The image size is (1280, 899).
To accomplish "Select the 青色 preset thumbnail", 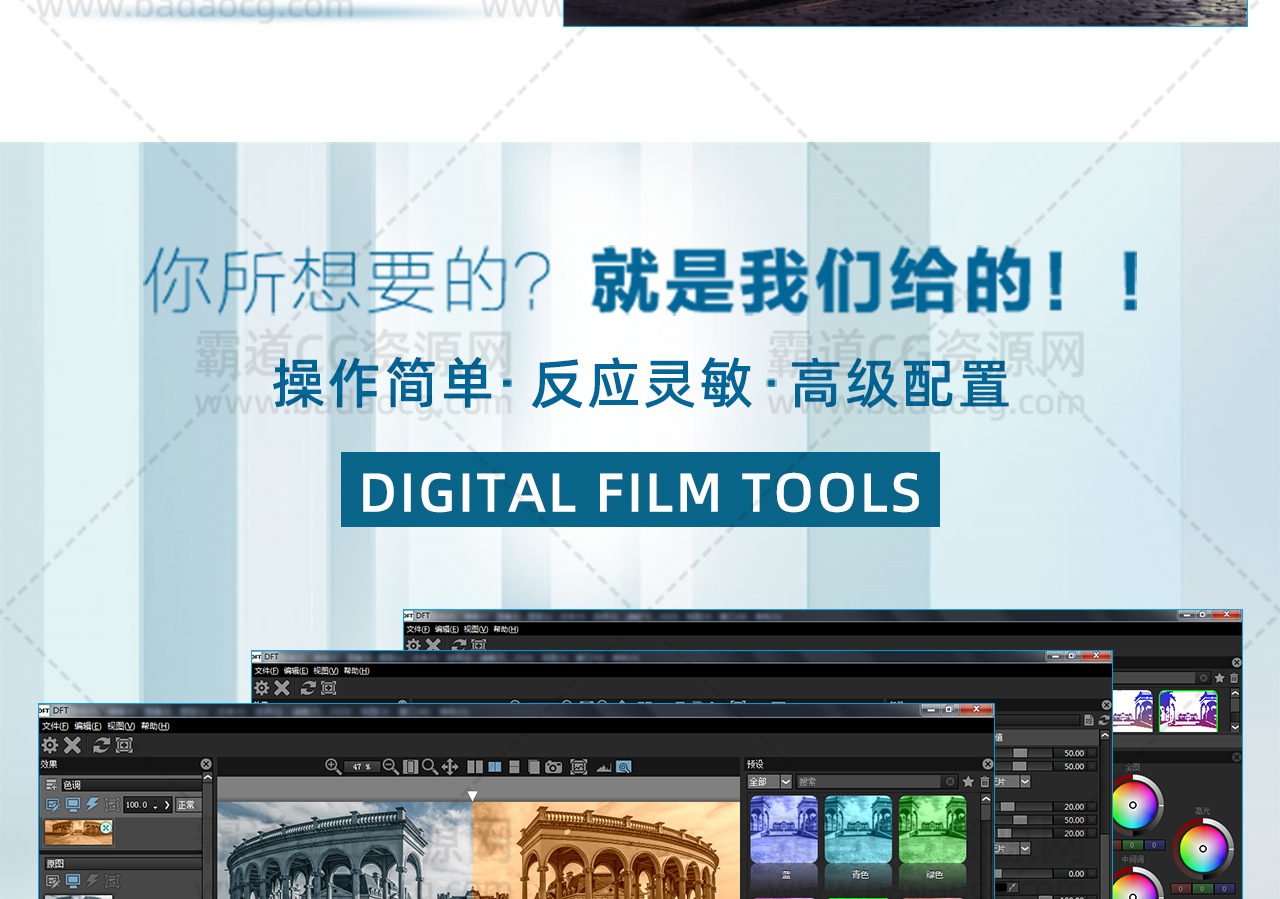I will pyautogui.click(x=858, y=830).
